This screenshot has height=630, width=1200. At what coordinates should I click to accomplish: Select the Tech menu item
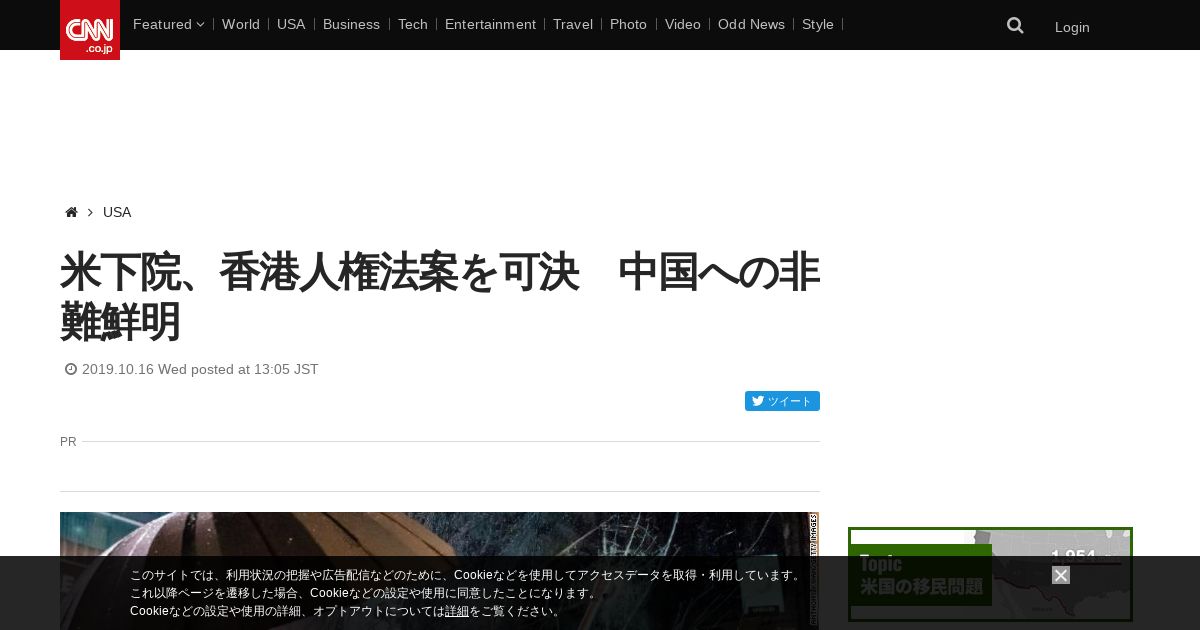413,24
